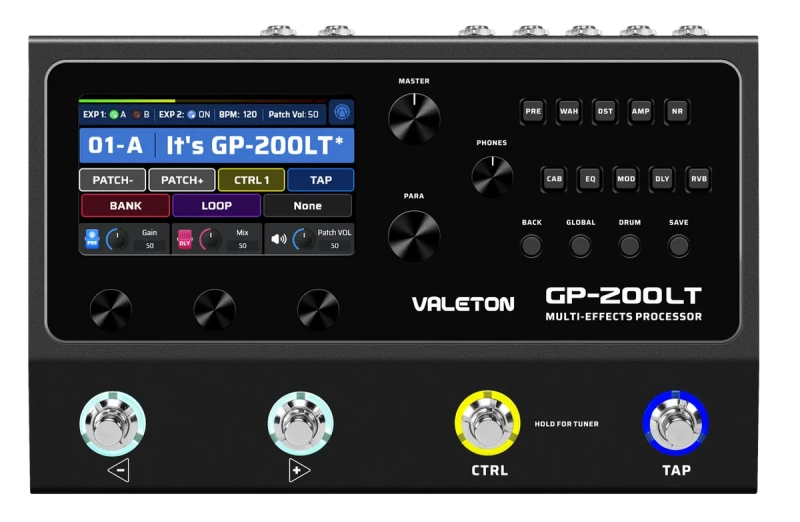
Task: Toggle the WAH module button
Action: pos(569,111)
